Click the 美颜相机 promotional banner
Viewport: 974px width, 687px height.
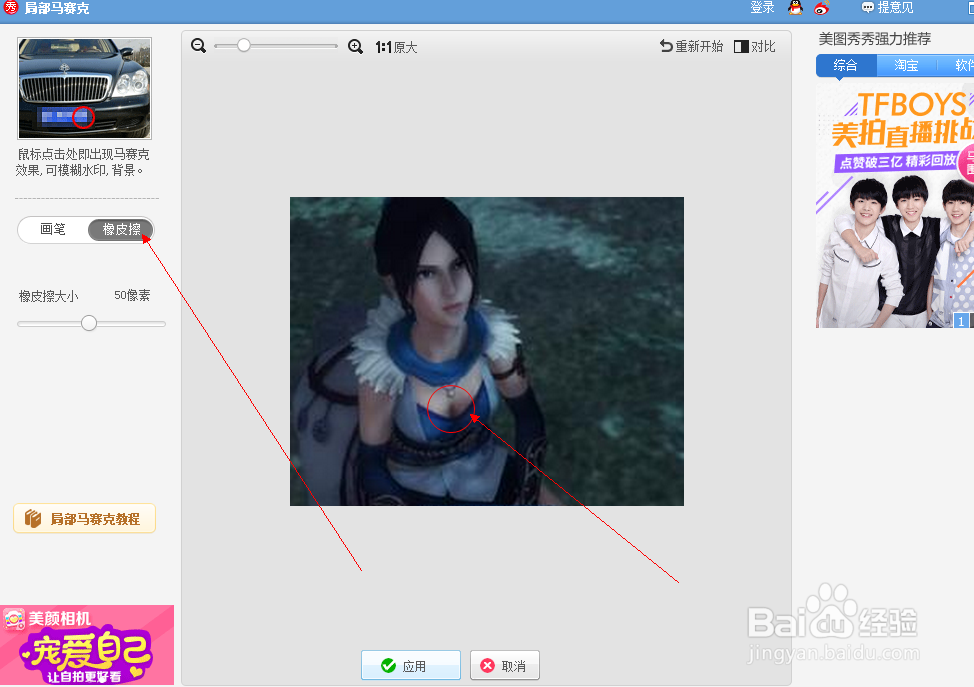[x=87, y=645]
